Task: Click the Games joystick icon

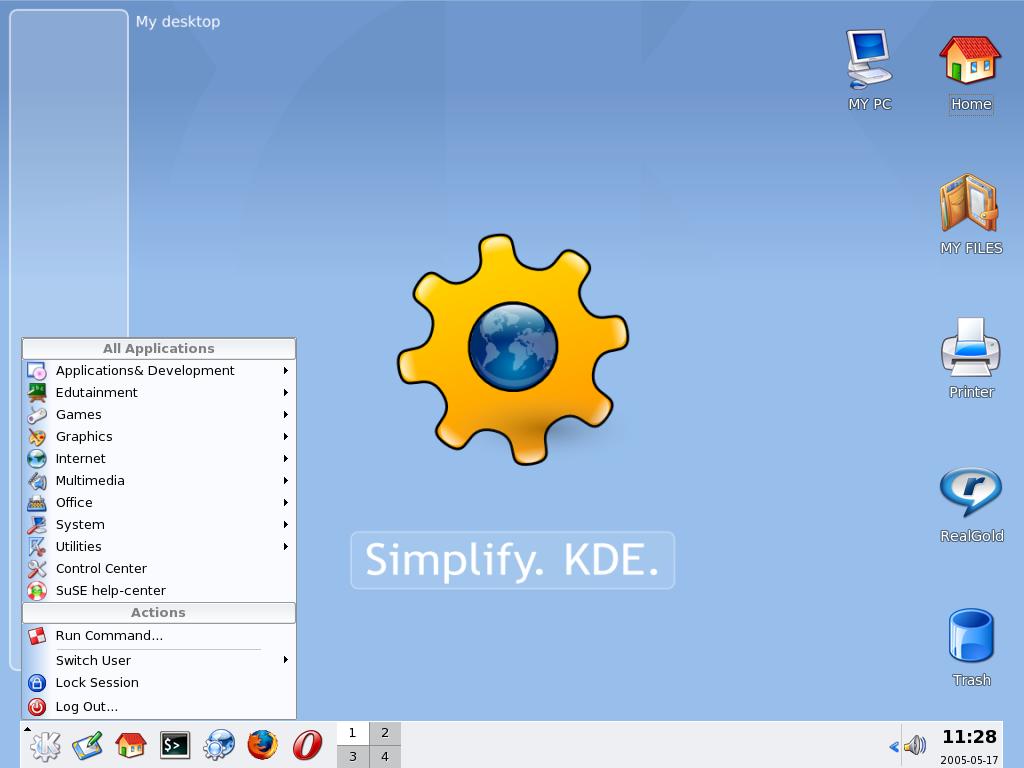Action: click(x=37, y=415)
